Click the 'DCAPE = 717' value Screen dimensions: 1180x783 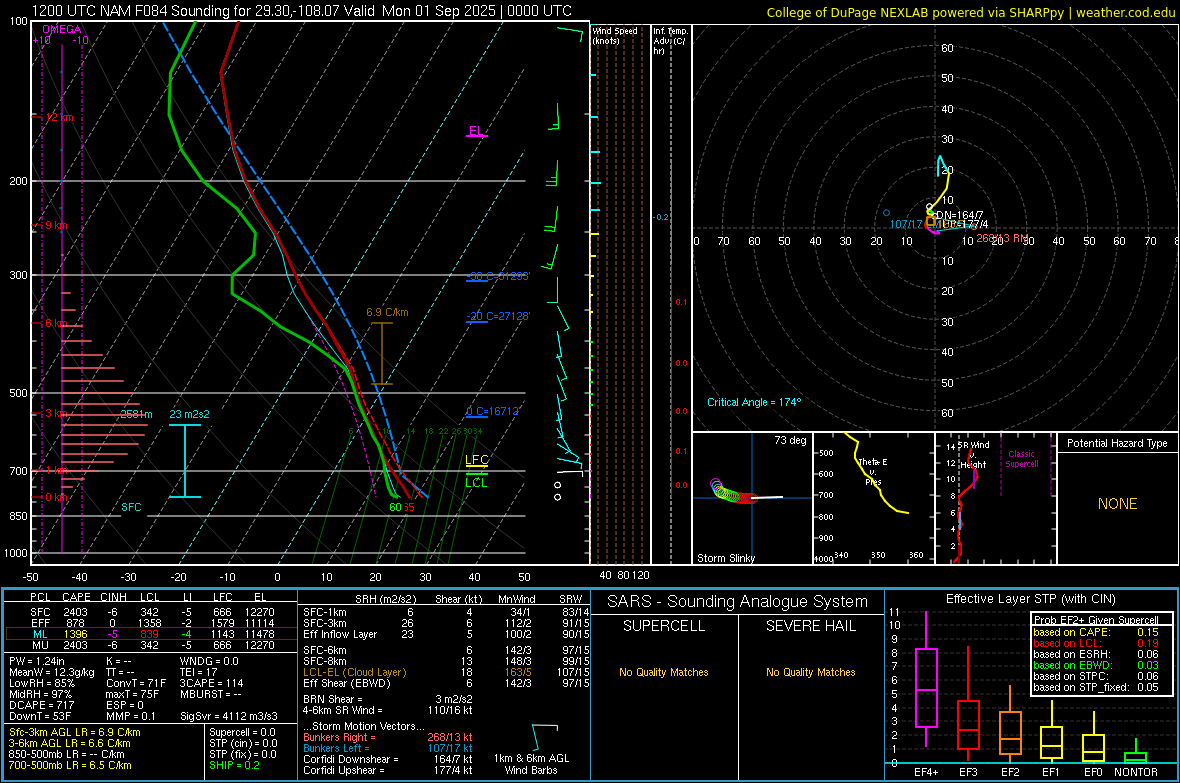coord(41,705)
